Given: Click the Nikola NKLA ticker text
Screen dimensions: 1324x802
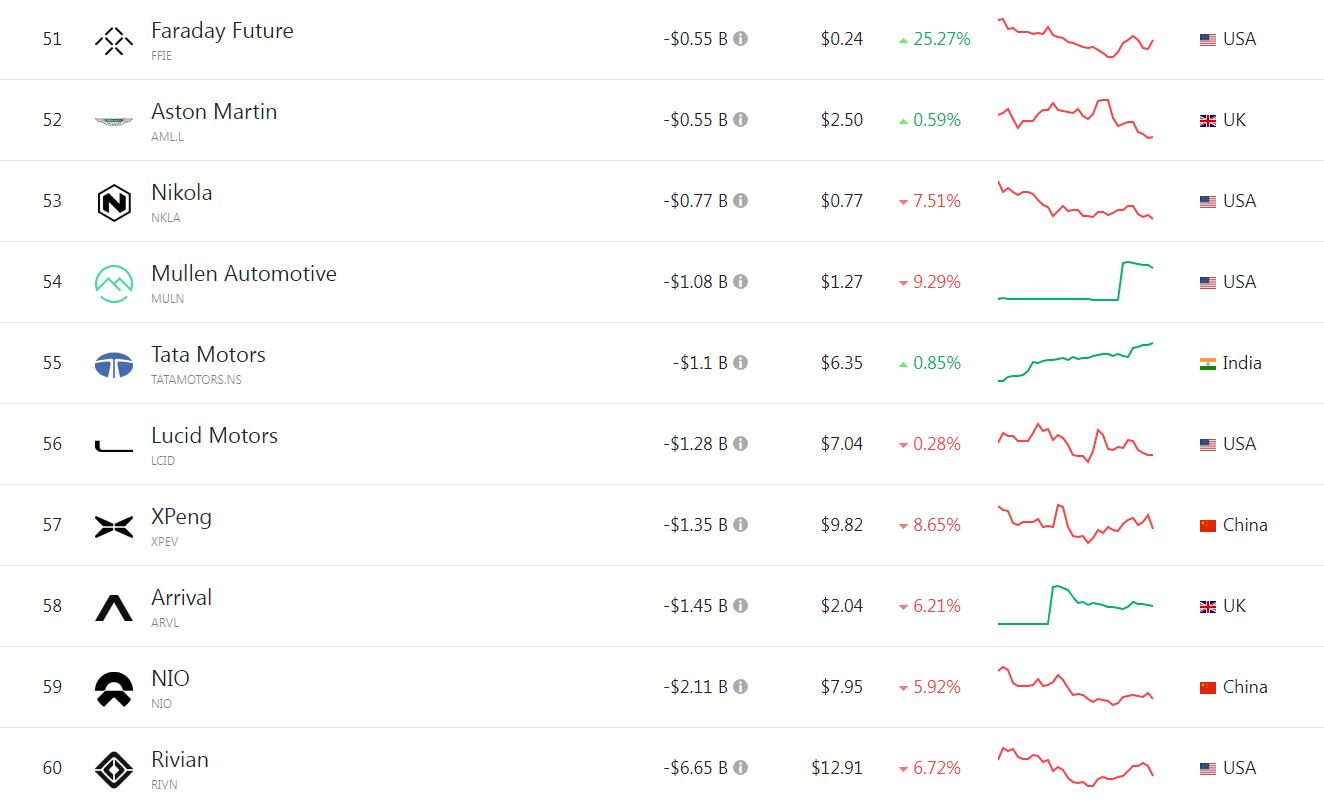Looking at the screenshot, I should [x=166, y=218].
